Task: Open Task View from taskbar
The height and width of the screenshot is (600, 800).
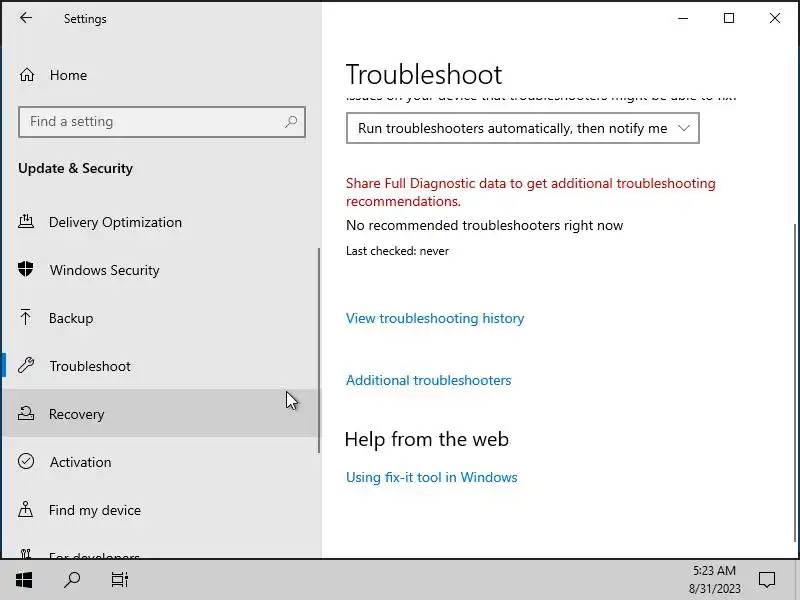Action: tap(120, 580)
